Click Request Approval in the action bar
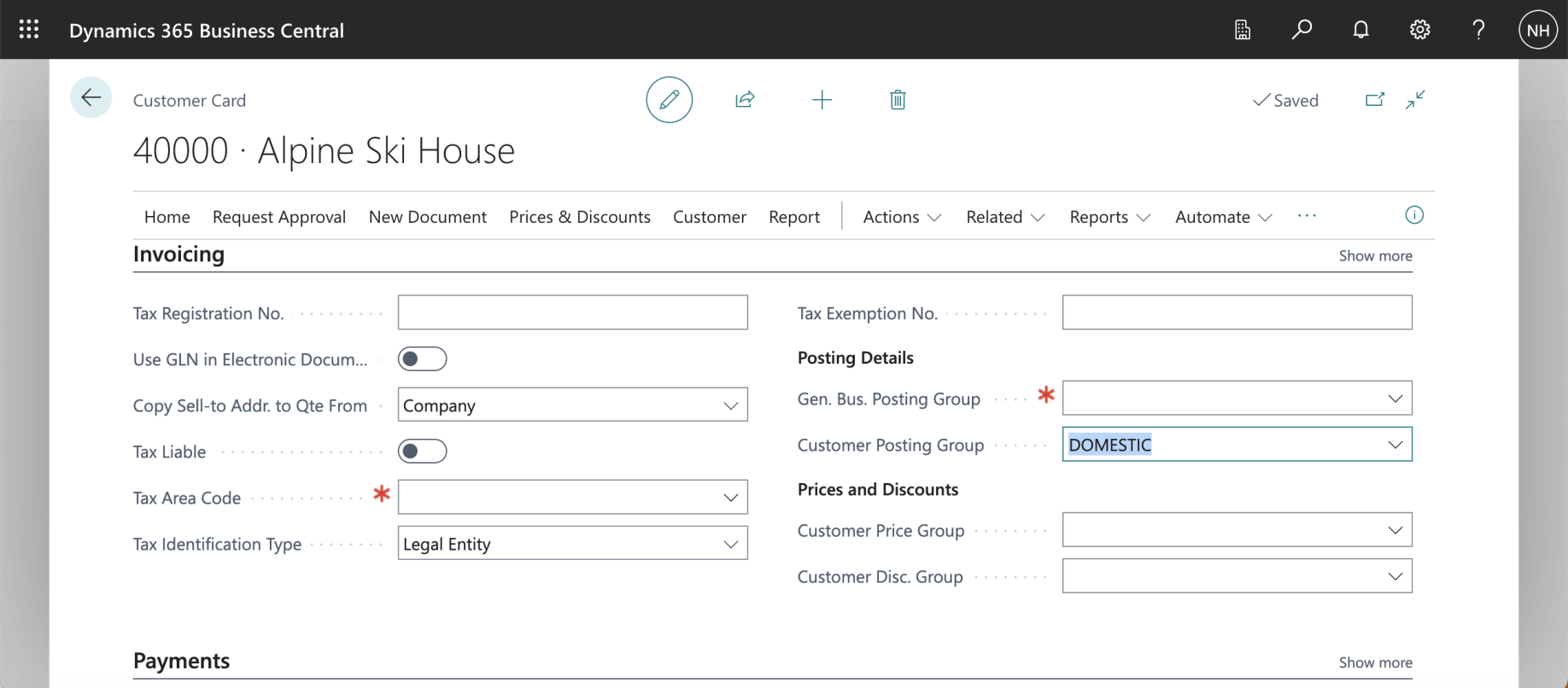1568x688 pixels. (x=279, y=217)
